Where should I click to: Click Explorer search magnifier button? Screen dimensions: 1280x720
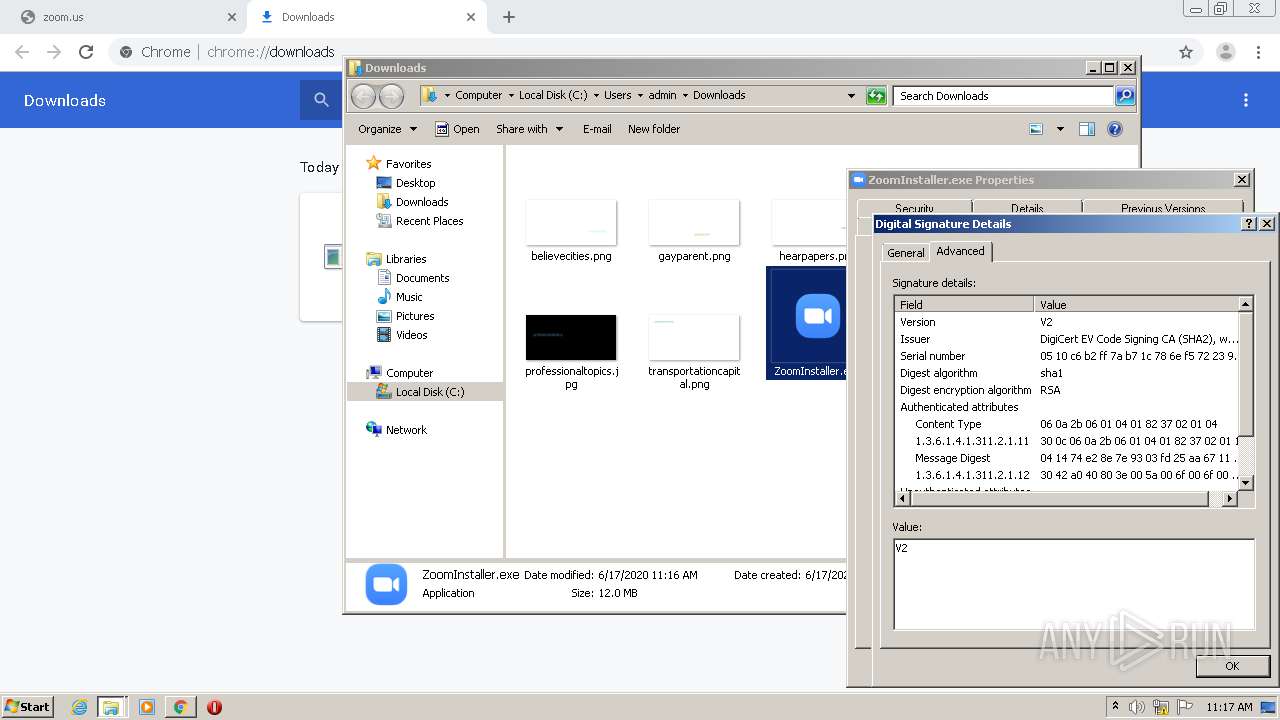(1125, 96)
